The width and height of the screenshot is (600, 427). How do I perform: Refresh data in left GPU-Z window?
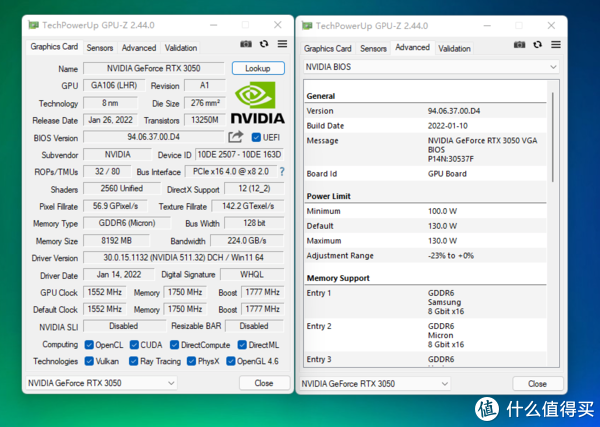[264, 44]
